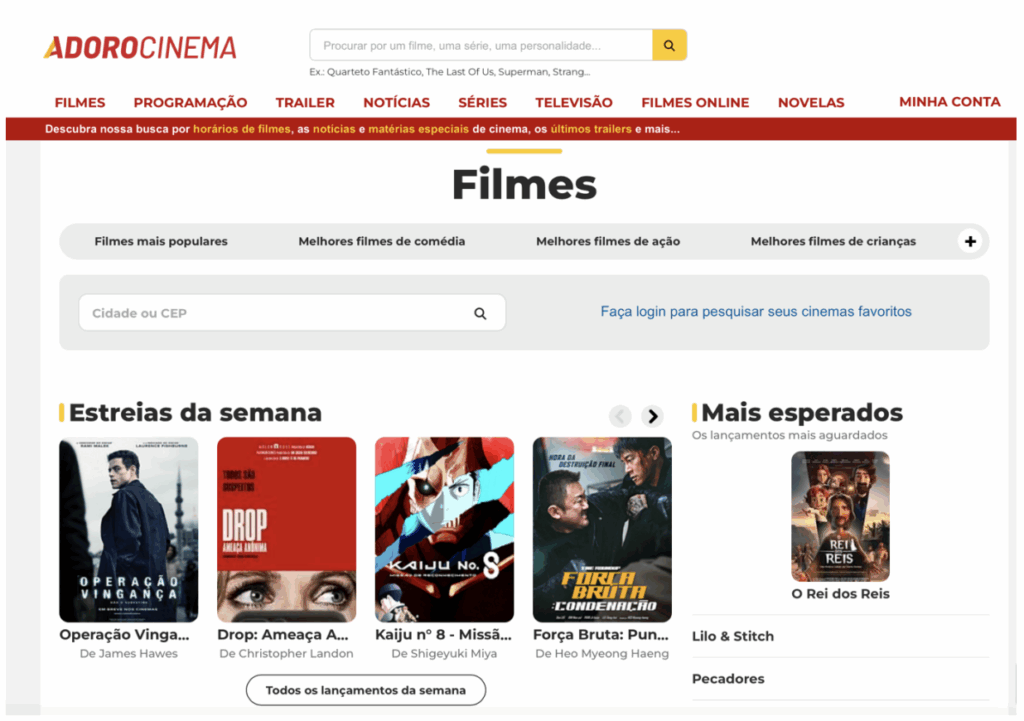Open the Programação menu
Image resolution: width=1024 pixels, height=721 pixels.
click(x=190, y=103)
